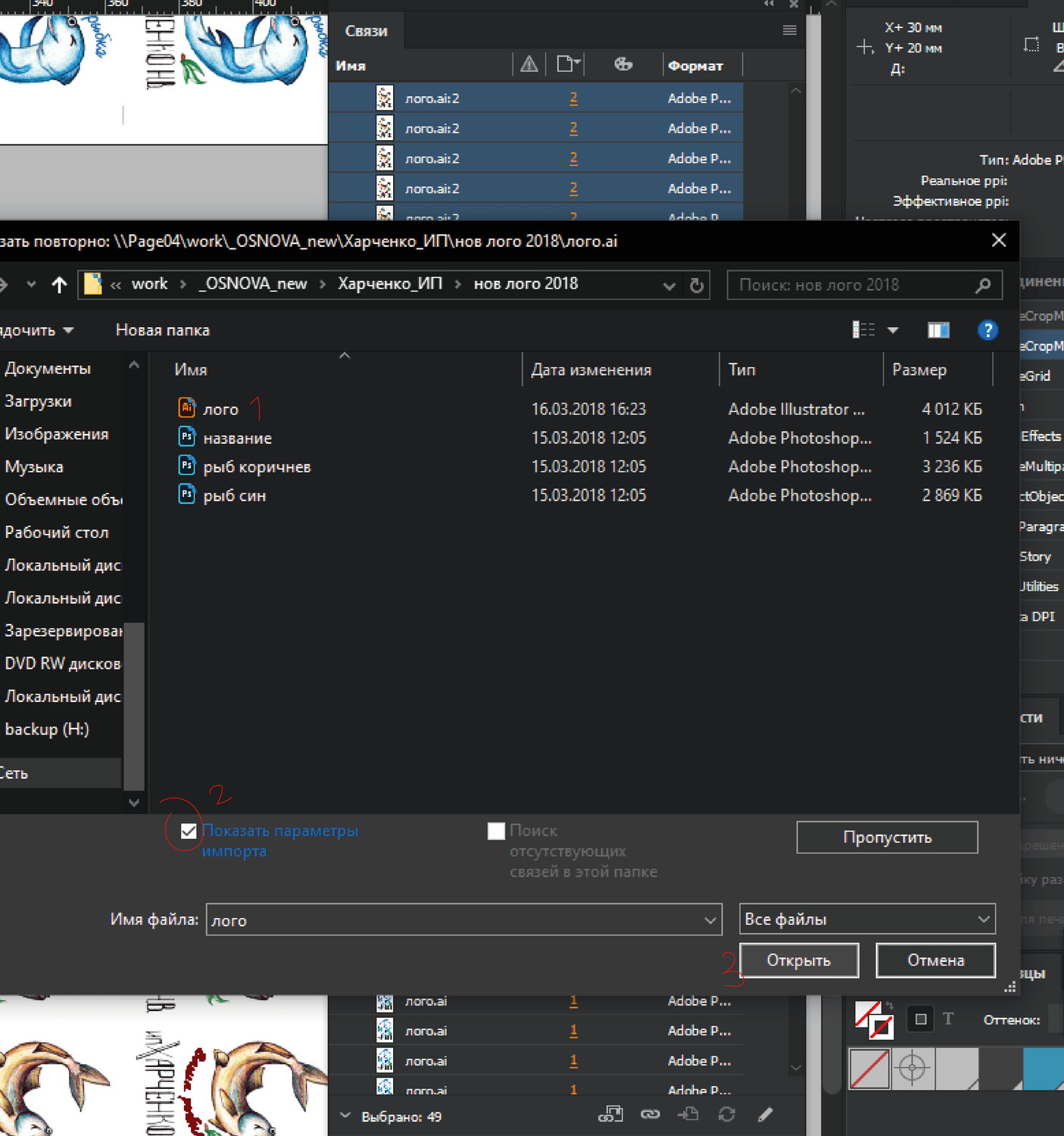Click Formatting affects container square icon

click(x=921, y=1019)
